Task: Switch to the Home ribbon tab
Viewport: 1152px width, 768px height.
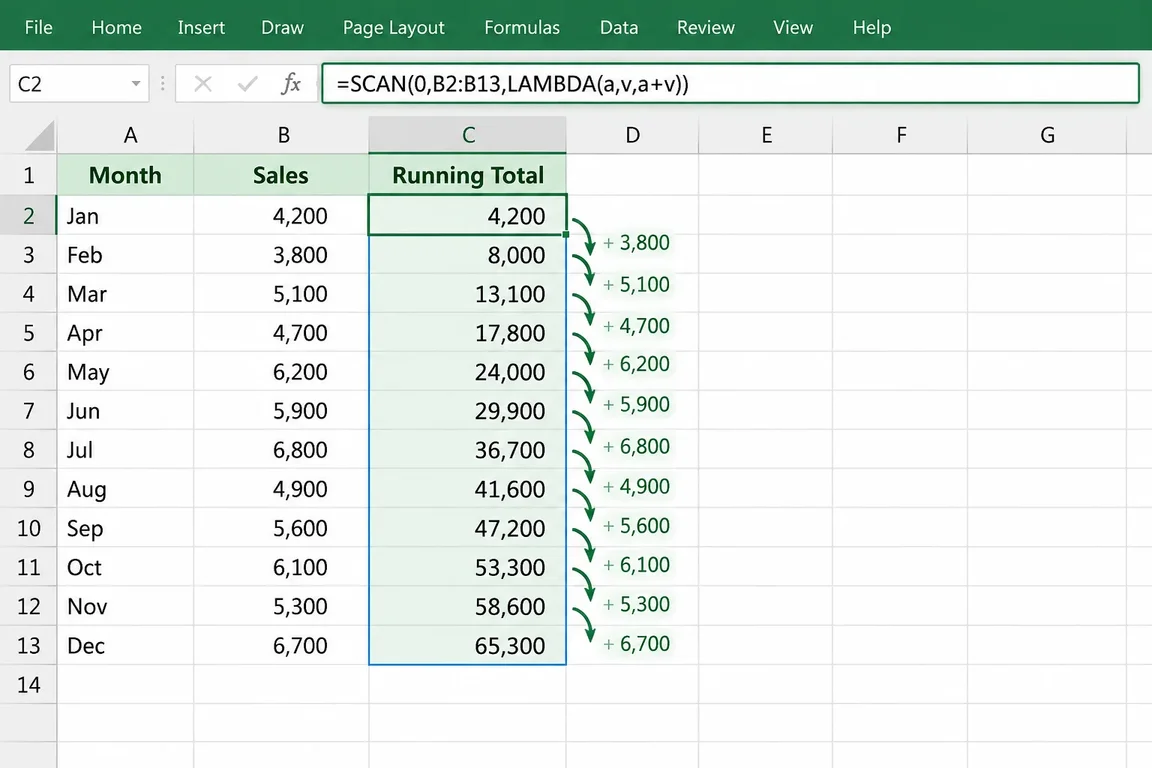Action: coord(116,28)
